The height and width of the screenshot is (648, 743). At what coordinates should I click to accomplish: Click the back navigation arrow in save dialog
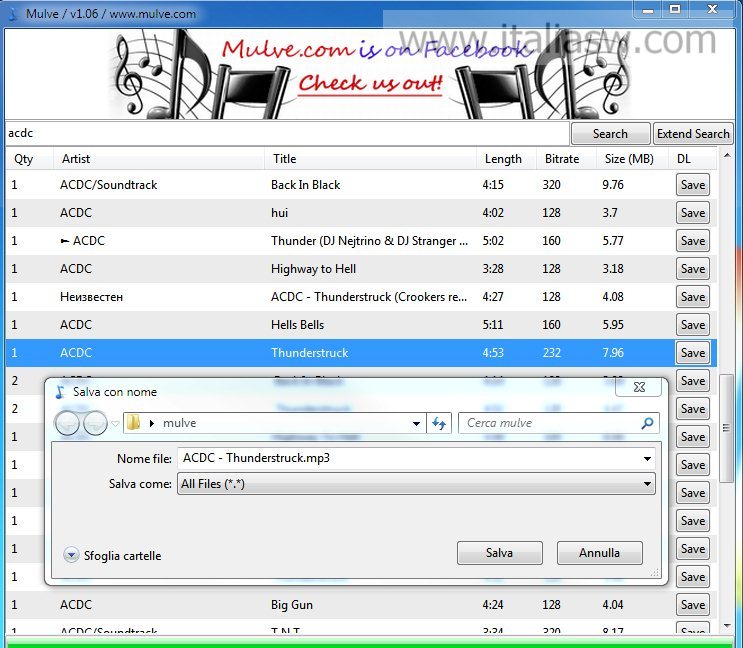(x=67, y=423)
